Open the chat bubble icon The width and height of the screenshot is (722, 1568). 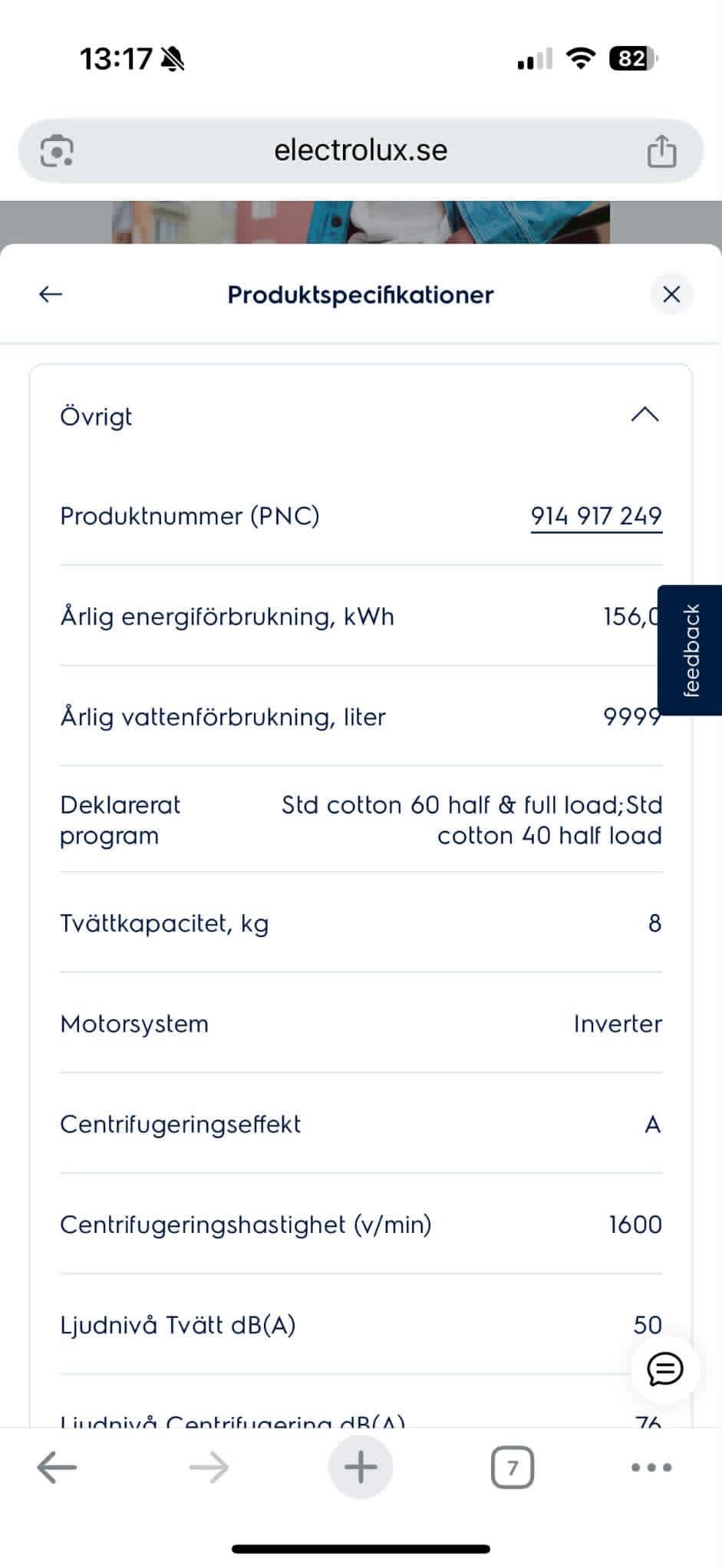[x=664, y=1369]
